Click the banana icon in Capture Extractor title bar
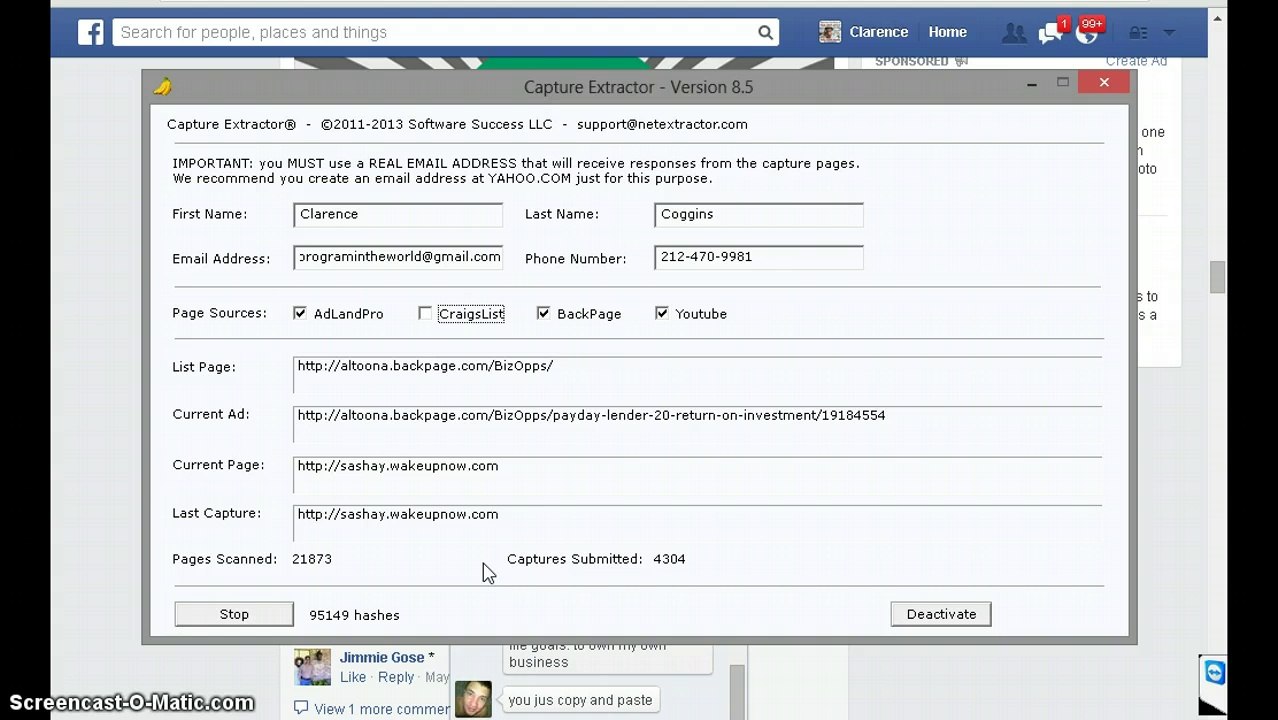The image size is (1278, 720). pos(162,87)
